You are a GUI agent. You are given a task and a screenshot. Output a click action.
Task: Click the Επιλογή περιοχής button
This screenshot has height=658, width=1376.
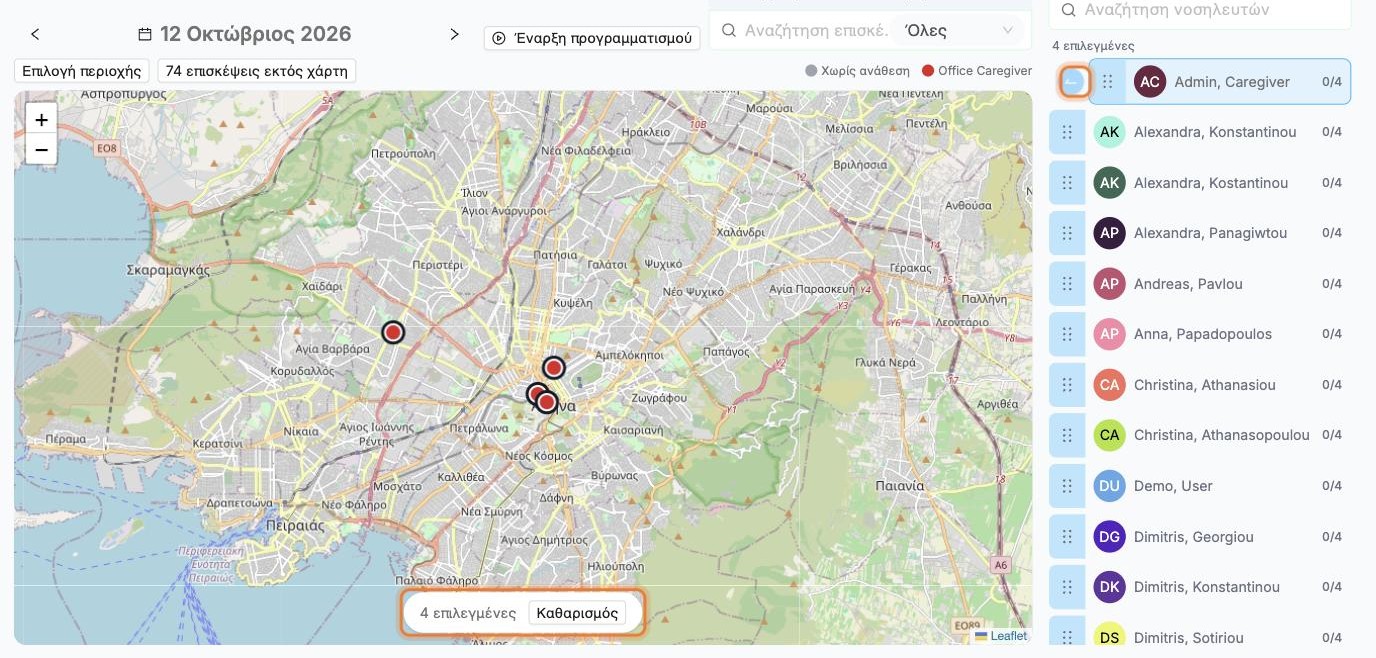click(82, 71)
